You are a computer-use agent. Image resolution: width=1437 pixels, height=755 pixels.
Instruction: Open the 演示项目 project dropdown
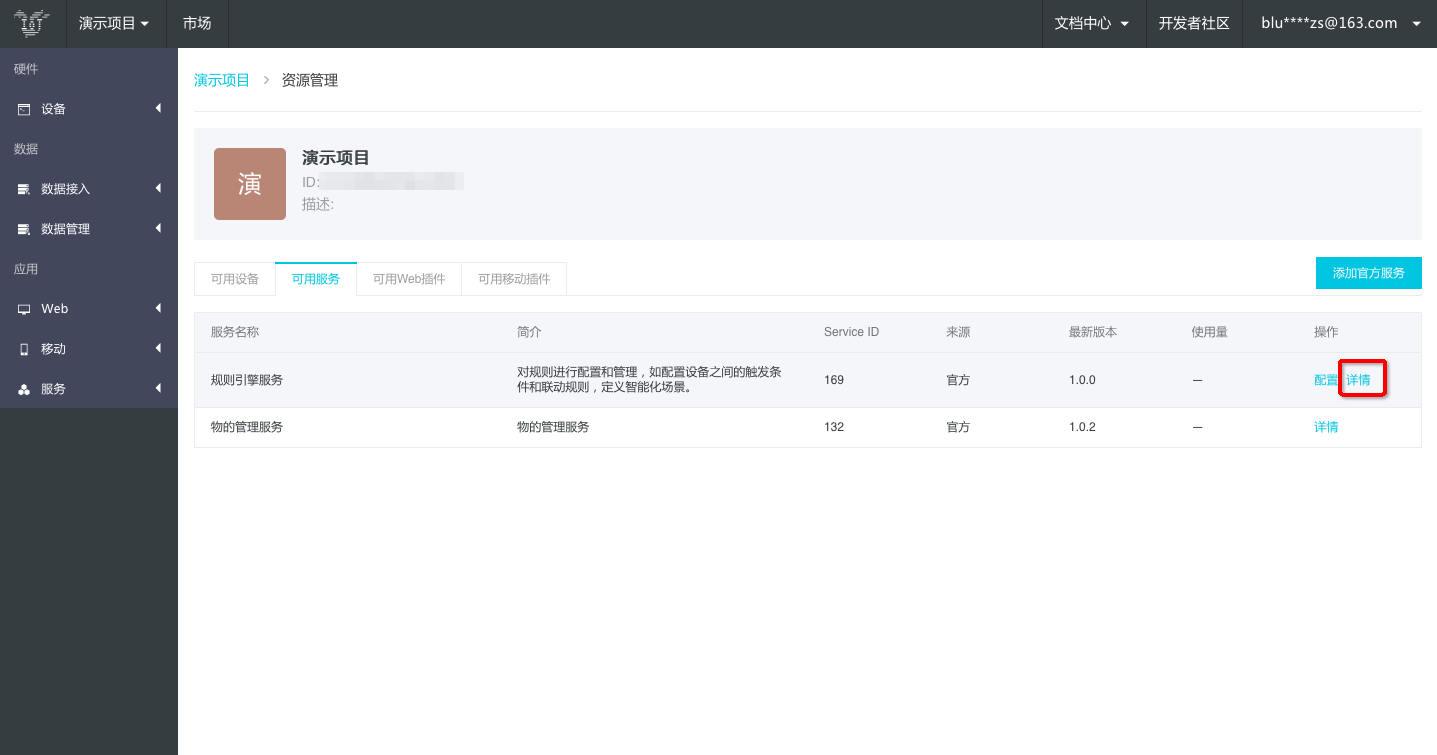click(x=115, y=23)
